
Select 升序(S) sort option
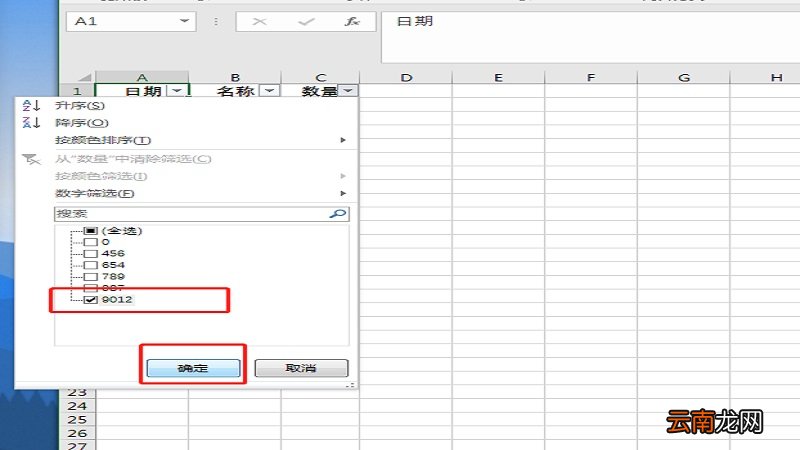pos(80,106)
